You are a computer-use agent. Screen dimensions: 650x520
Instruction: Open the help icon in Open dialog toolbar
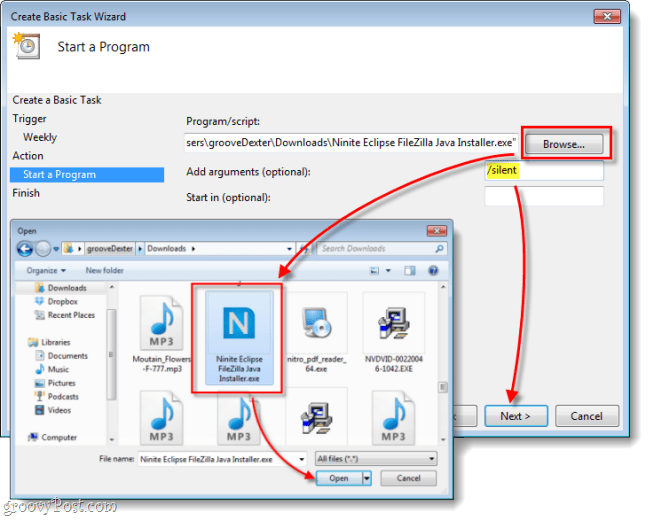433,271
